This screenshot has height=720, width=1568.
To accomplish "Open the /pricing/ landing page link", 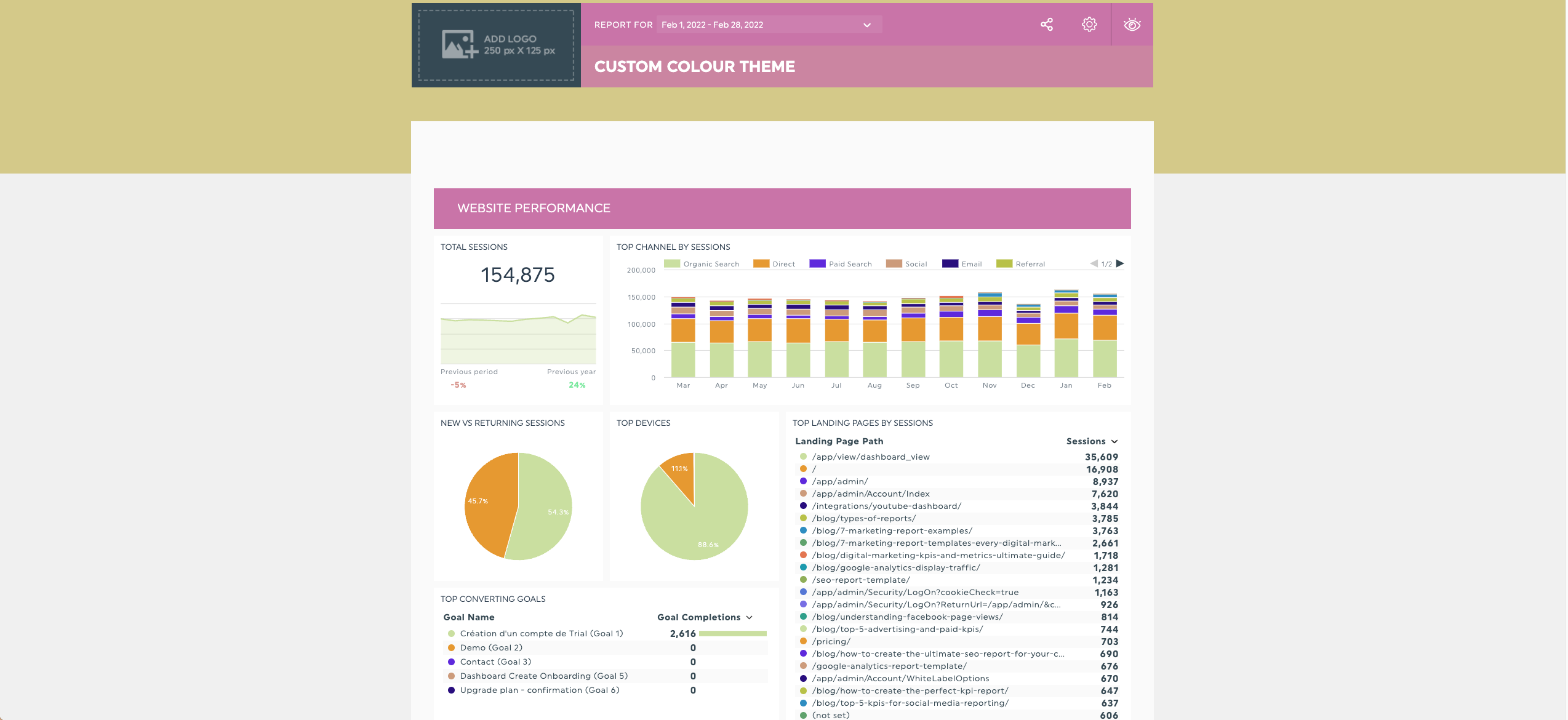I will coord(832,641).
